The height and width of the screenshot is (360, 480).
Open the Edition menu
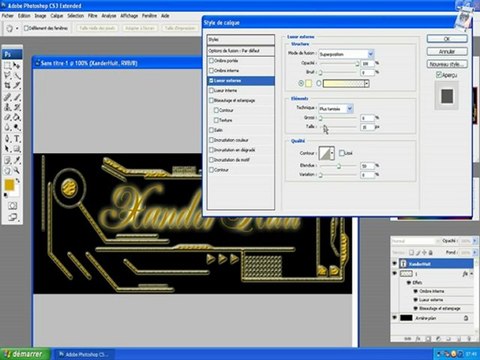pyautogui.click(x=24, y=16)
